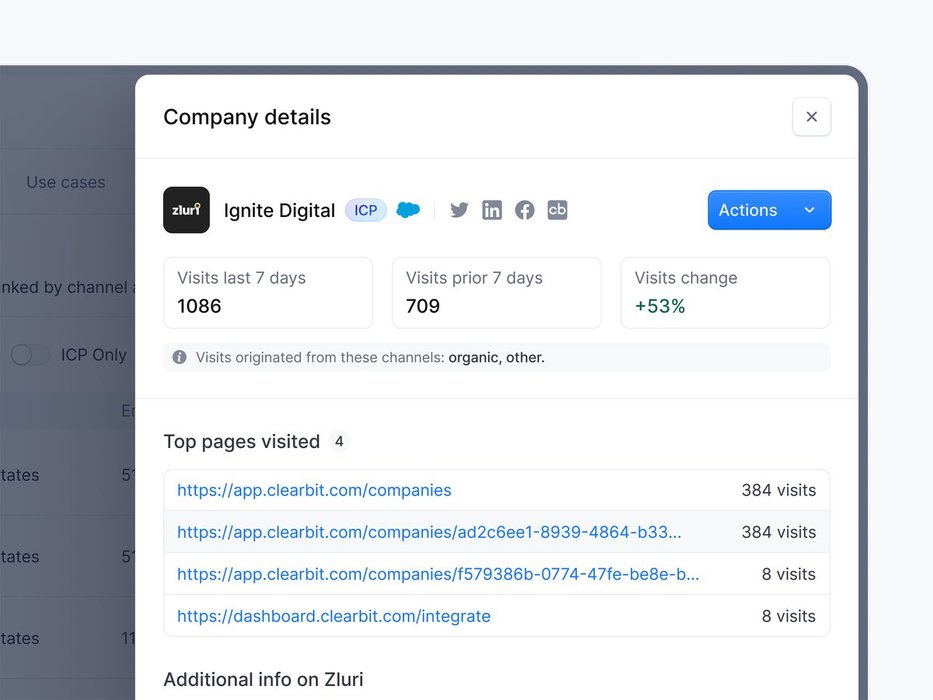This screenshot has width=933, height=700.
Task: Click the Visits change +53% card
Action: tap(725, 292)
